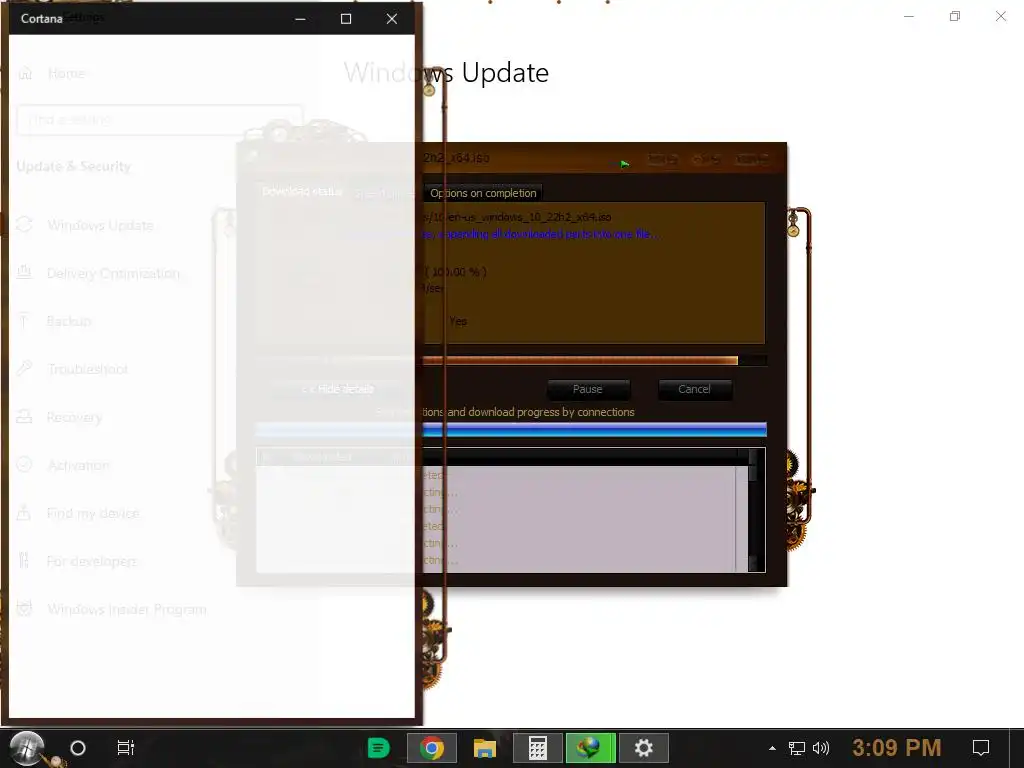Restore down the Settings window
This screenshot has width=1024, height=768.
[955, 16]
